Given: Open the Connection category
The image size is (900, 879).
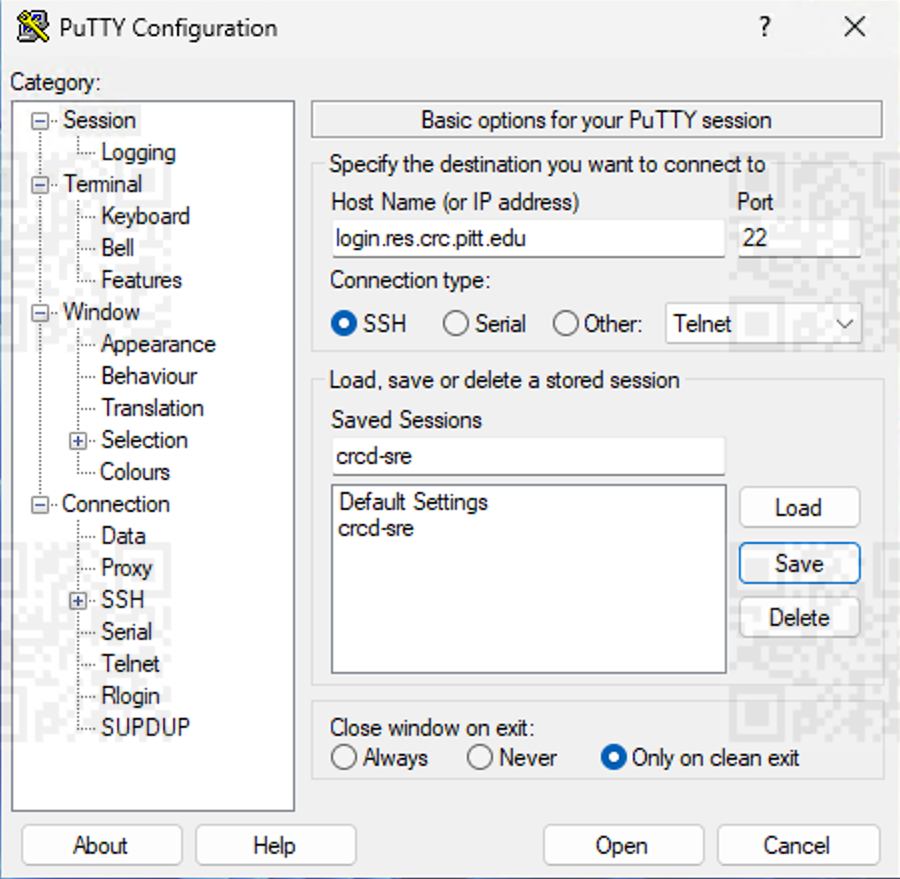Looking at the screenshot, I should click(115, 504).
